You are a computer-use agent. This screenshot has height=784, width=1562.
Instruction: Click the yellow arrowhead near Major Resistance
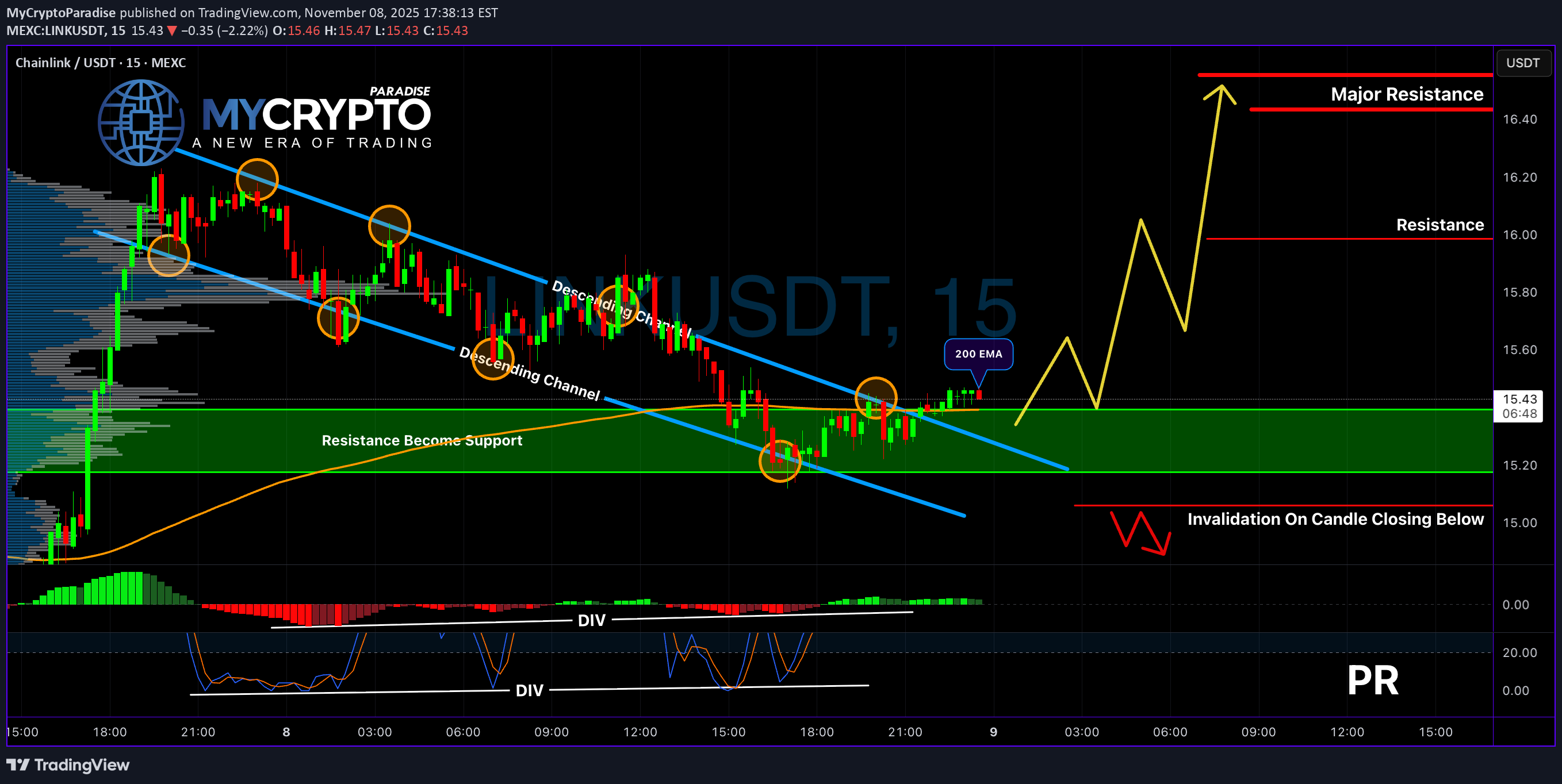tap(1220, 93)
